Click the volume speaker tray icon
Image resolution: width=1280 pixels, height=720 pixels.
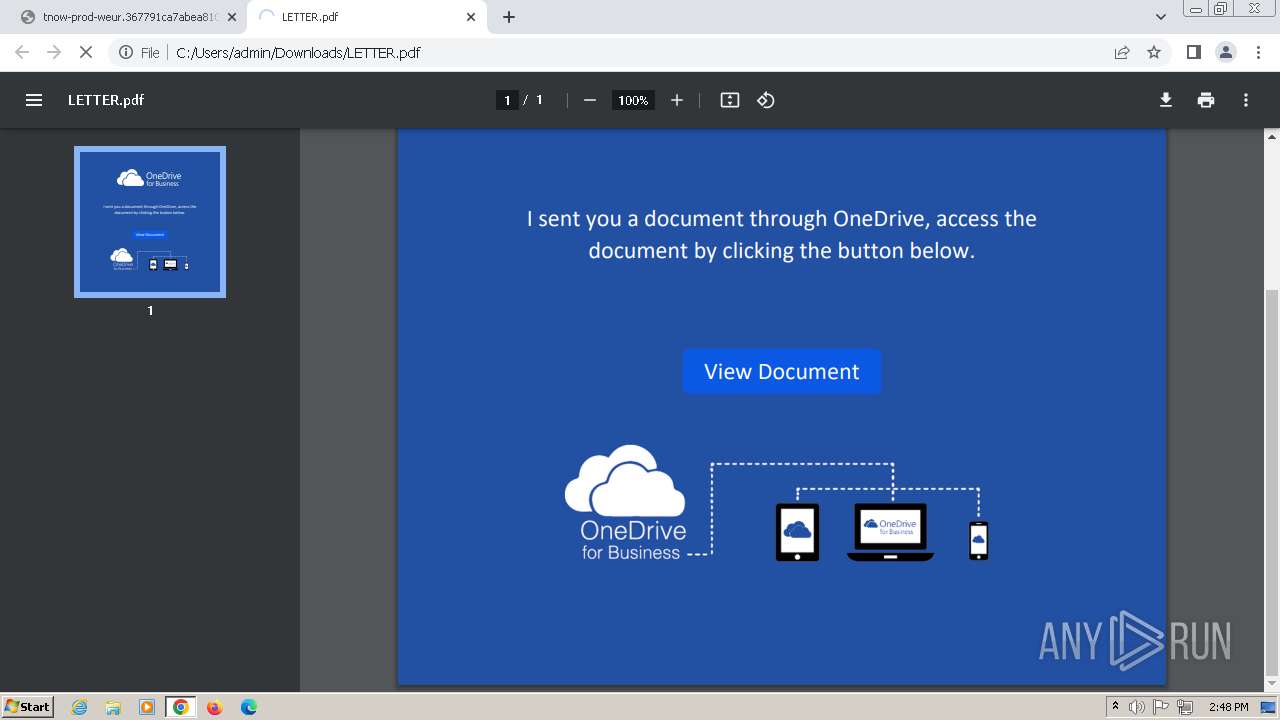click(1137, 707)
